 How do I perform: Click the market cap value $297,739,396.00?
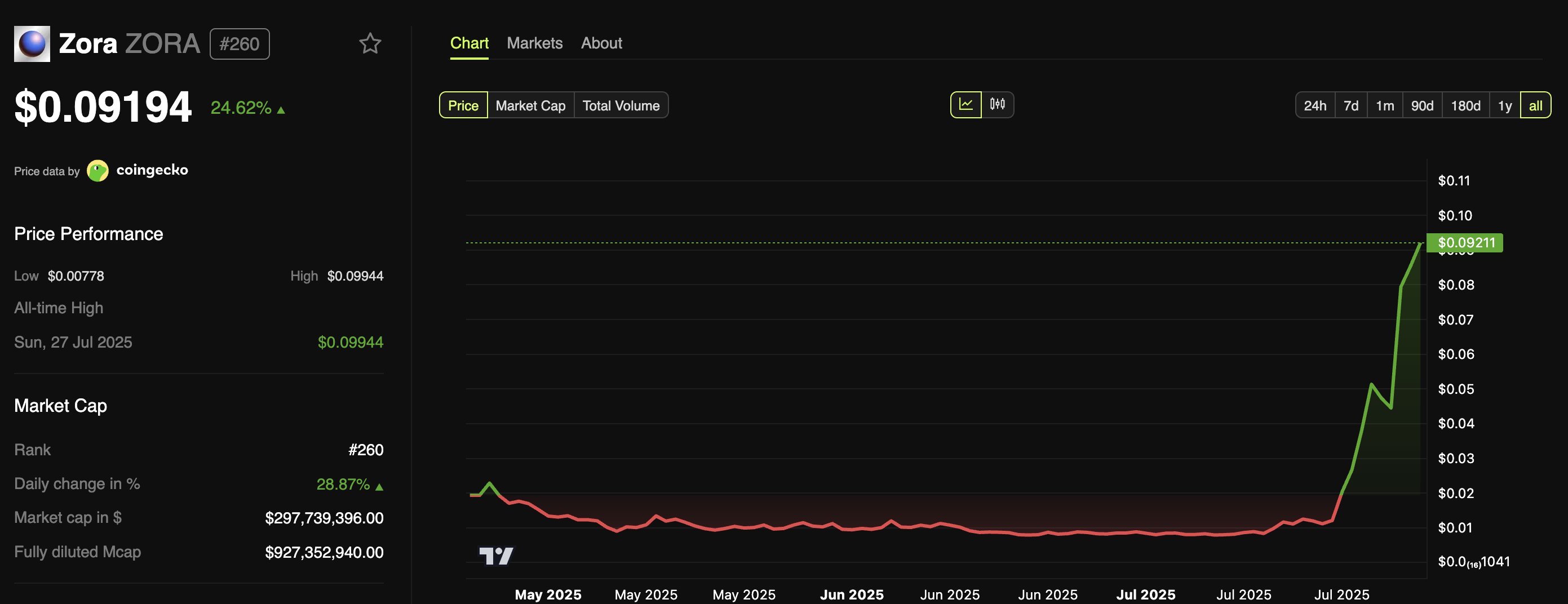click(x=325, y=518)
